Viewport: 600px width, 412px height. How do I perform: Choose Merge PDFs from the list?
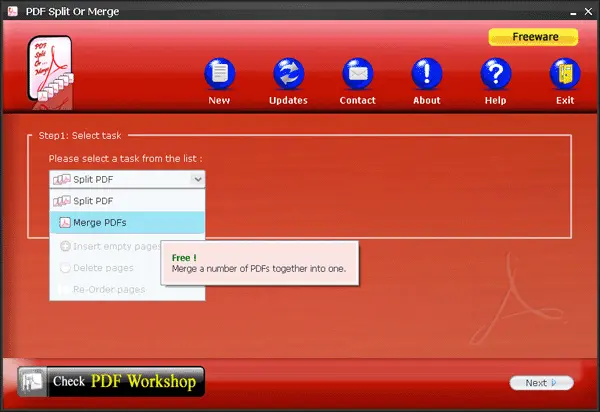pos(127,222)
